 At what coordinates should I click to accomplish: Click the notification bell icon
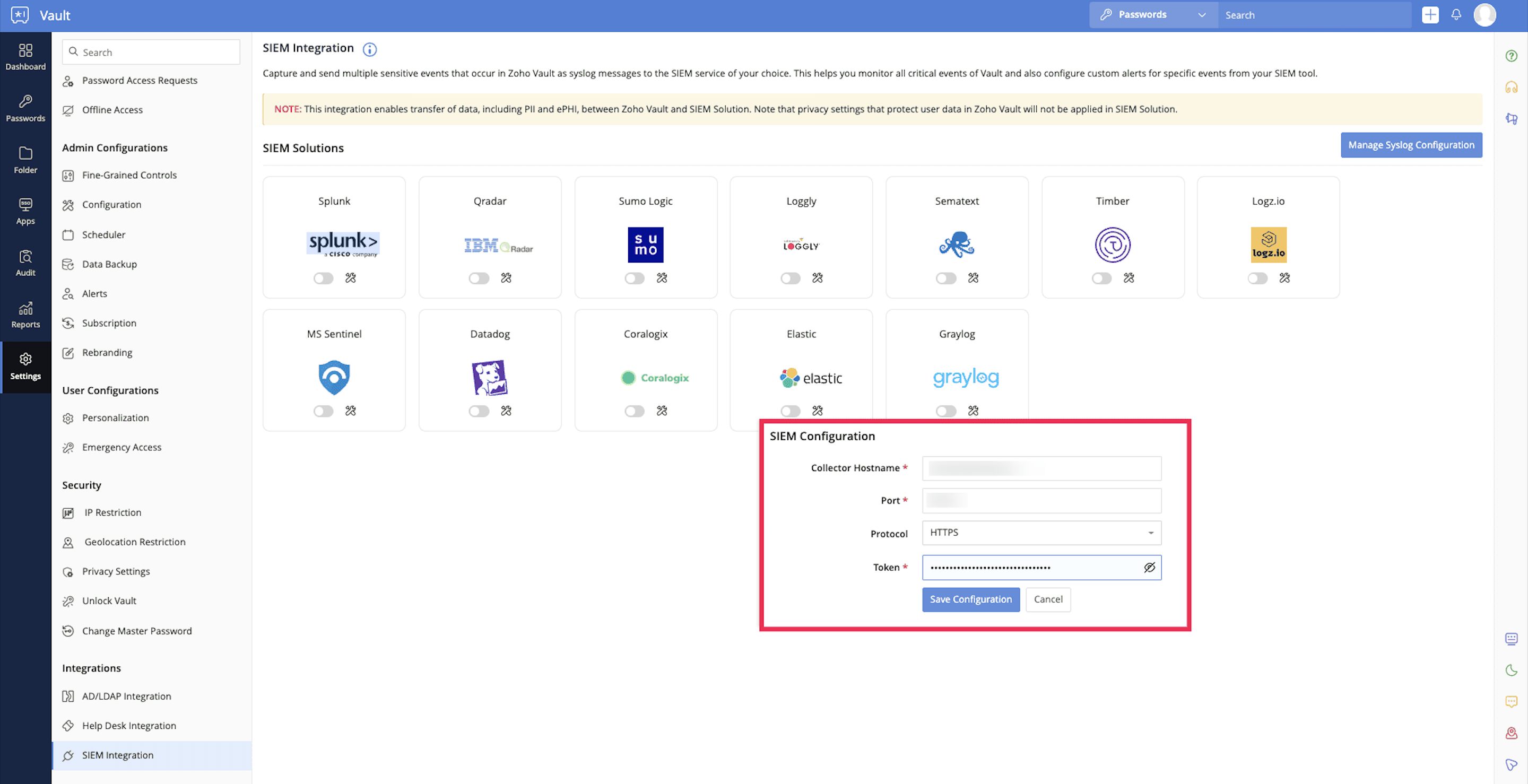(1456, 15)
